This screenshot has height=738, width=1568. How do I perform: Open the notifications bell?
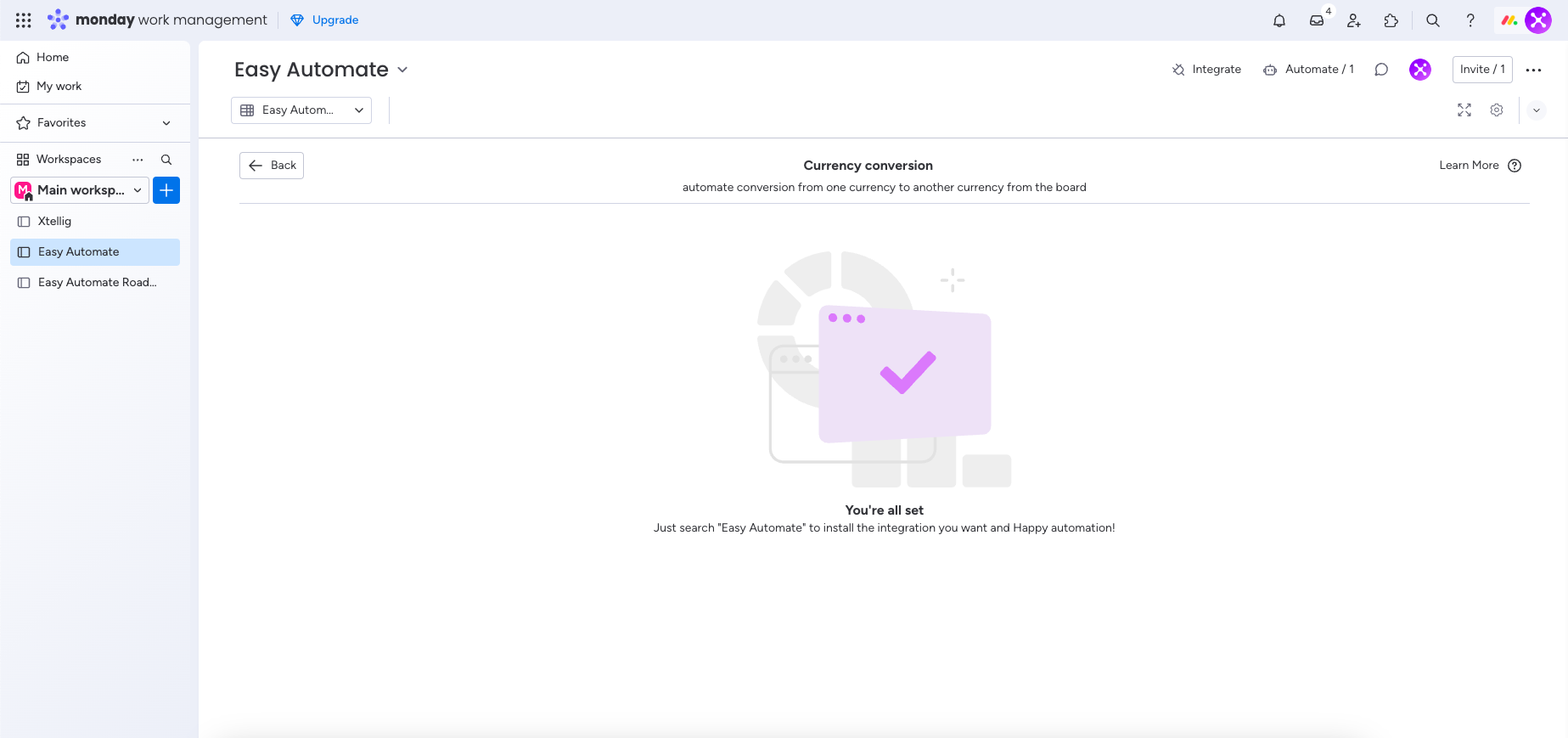[1279, 20]
